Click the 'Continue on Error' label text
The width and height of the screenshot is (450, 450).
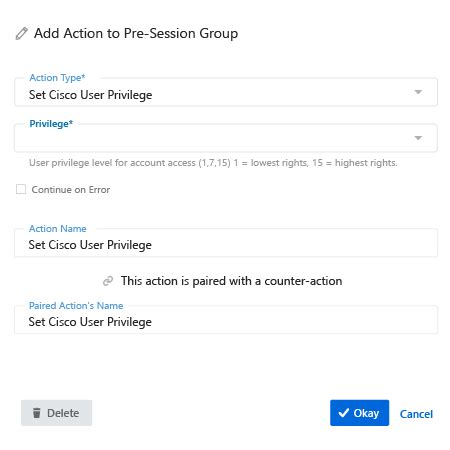click(x=71, y=190)
